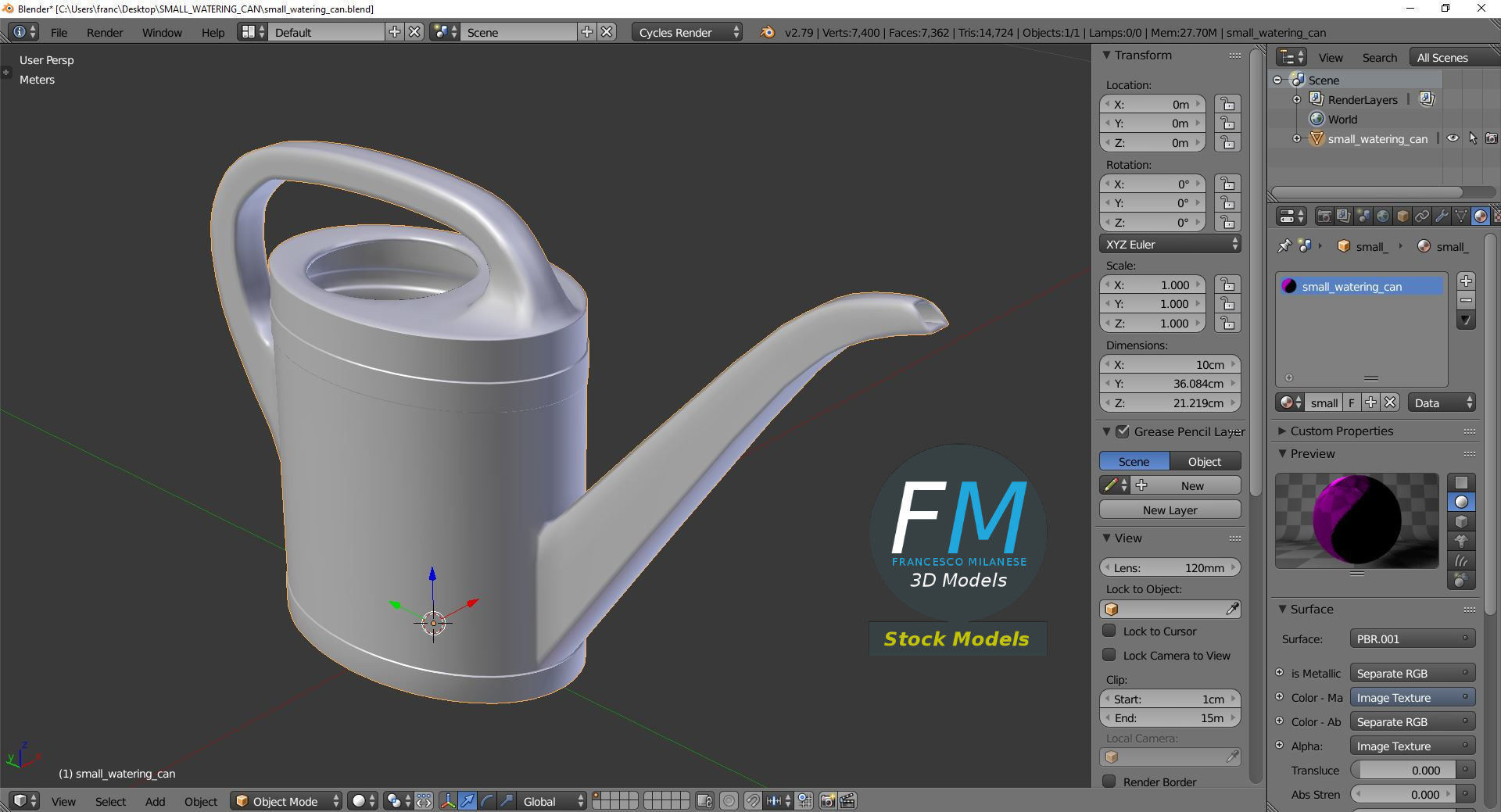1501x812 pixels.
Task: Collapse the Transform panel
Action: point(1142,55)
